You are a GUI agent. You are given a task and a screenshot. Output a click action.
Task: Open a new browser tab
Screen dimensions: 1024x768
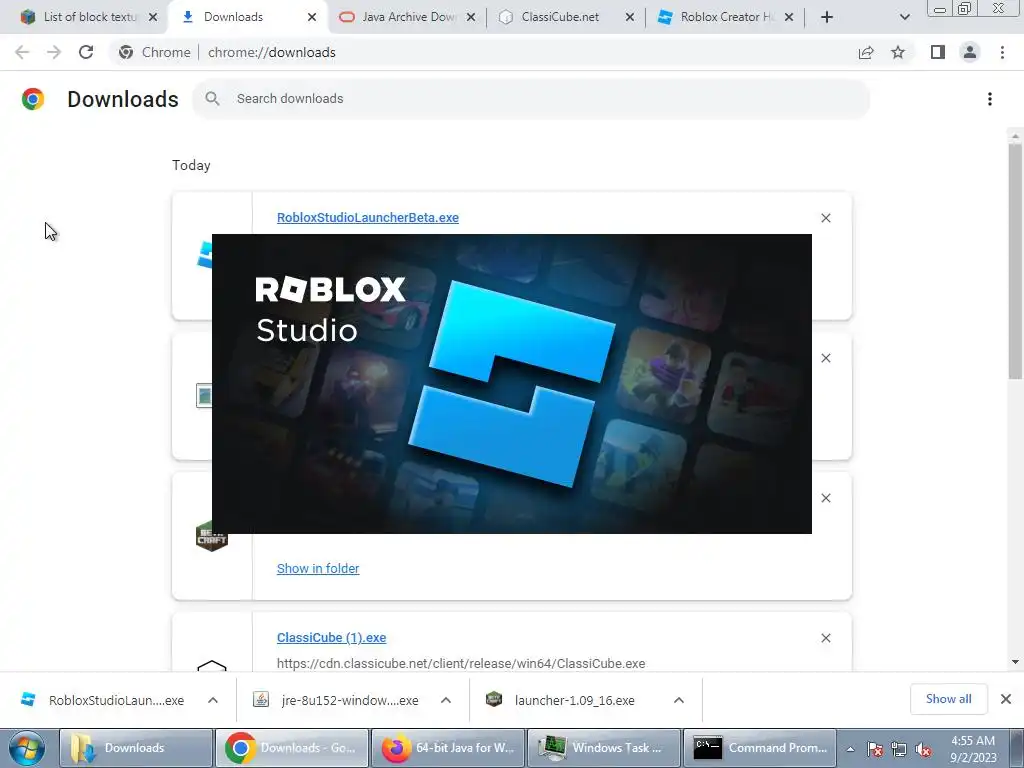tap(827, 17)
